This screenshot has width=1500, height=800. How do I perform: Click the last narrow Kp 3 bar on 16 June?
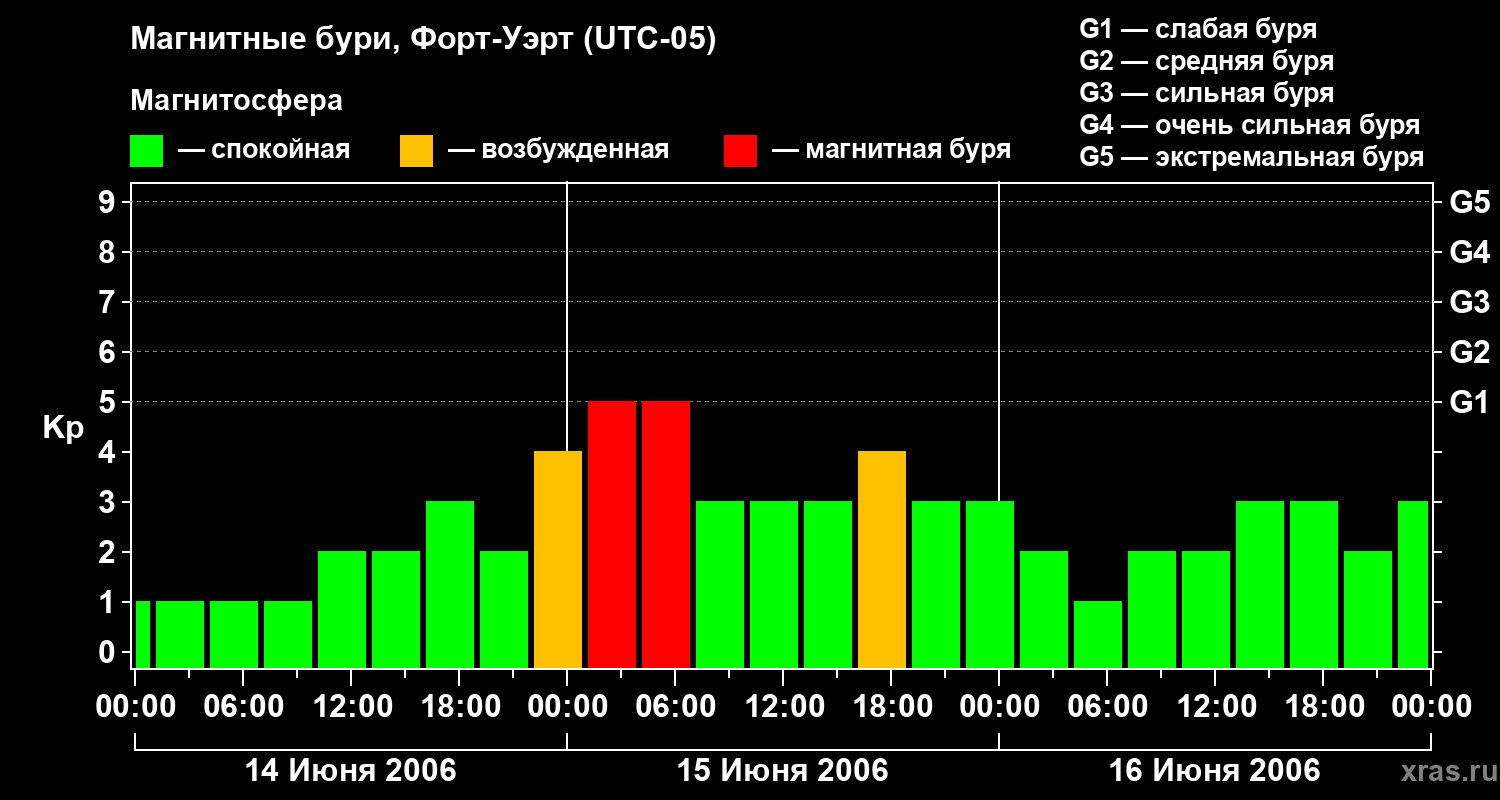(1413, 585)
